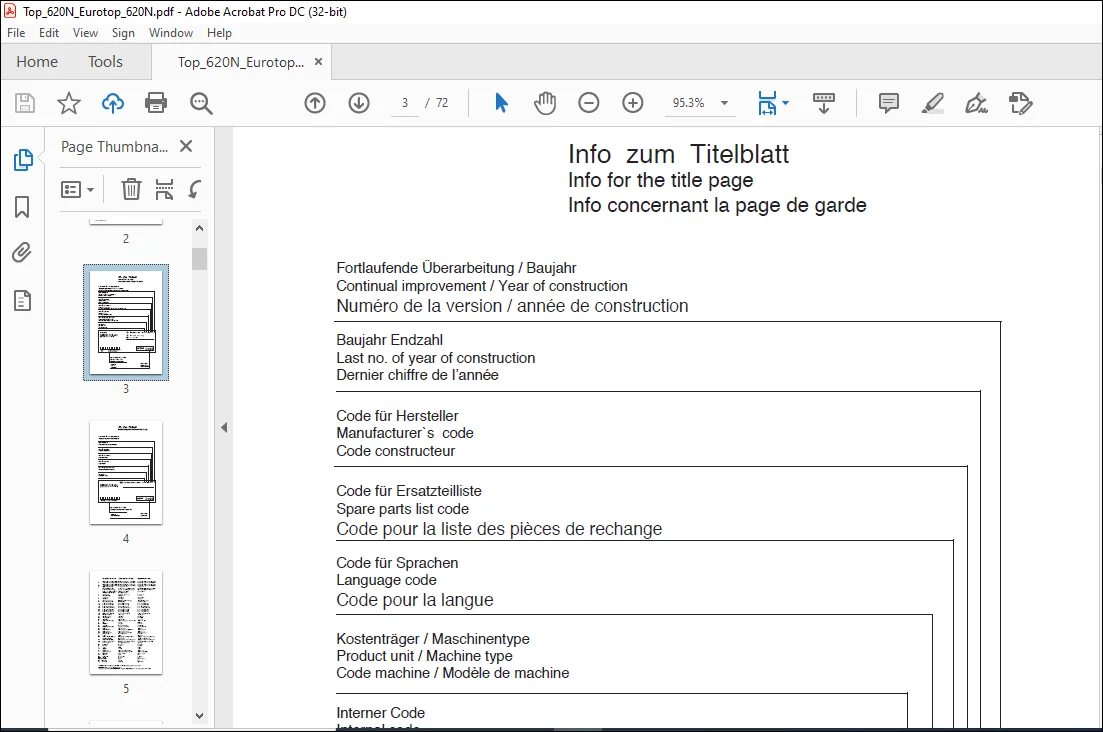This screenshot has width=1103, height=732.
Task: Activate the Hand pan tool
Action: coord(544,103)
